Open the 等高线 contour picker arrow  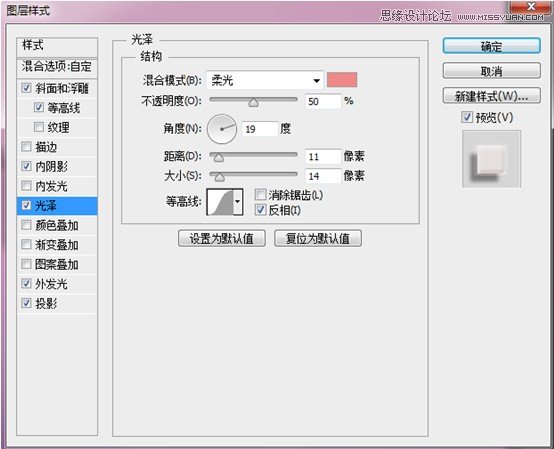click(x=238, y=202)
